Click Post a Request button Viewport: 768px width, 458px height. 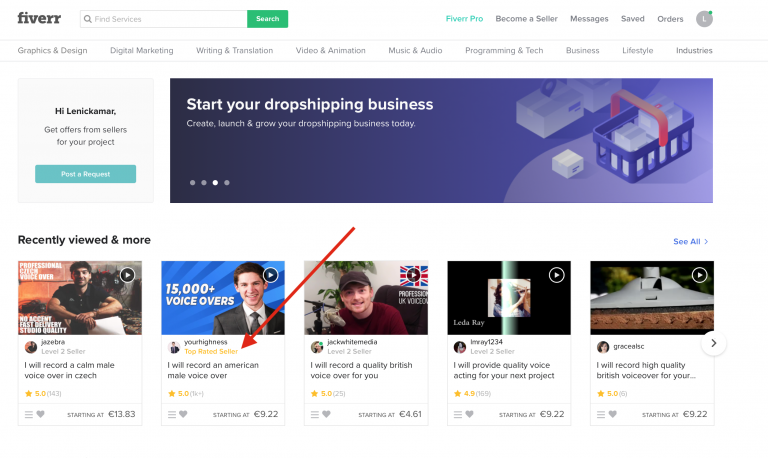coord(86,174)
